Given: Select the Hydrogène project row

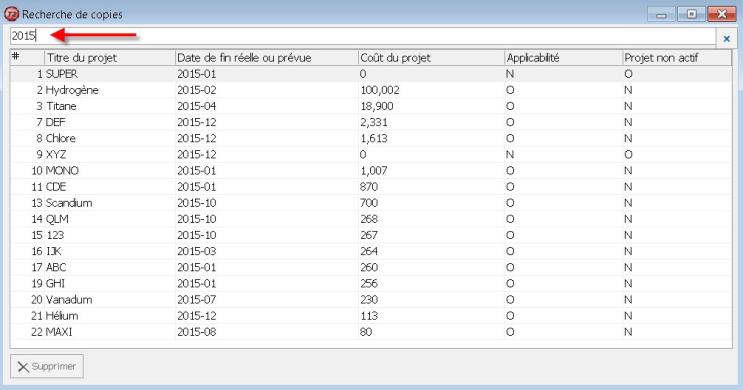Looking at the screenshot, I should click(x=371, y=90).
